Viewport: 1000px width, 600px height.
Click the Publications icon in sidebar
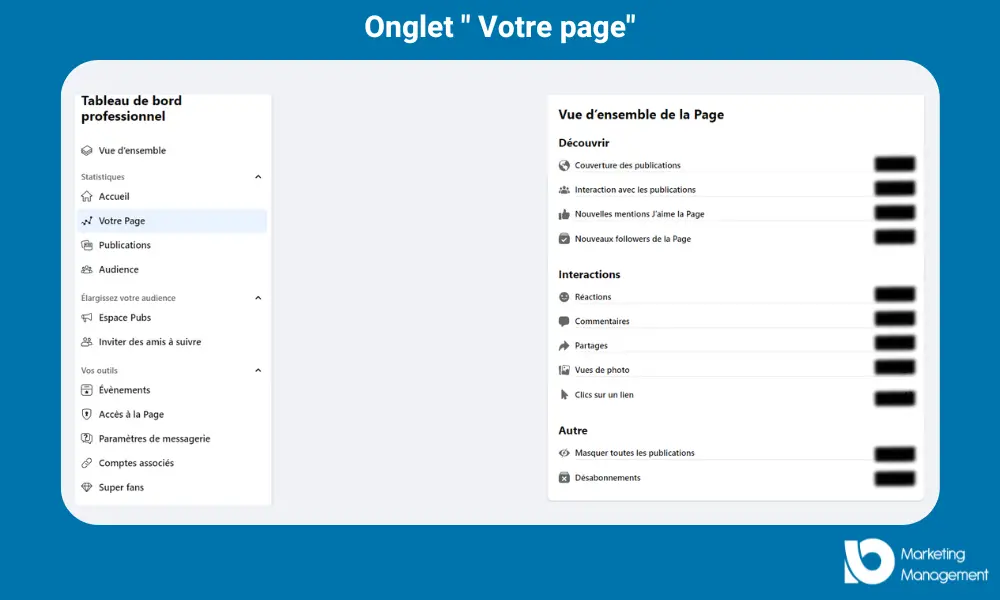pyautogui.click(x=87, y=245)
